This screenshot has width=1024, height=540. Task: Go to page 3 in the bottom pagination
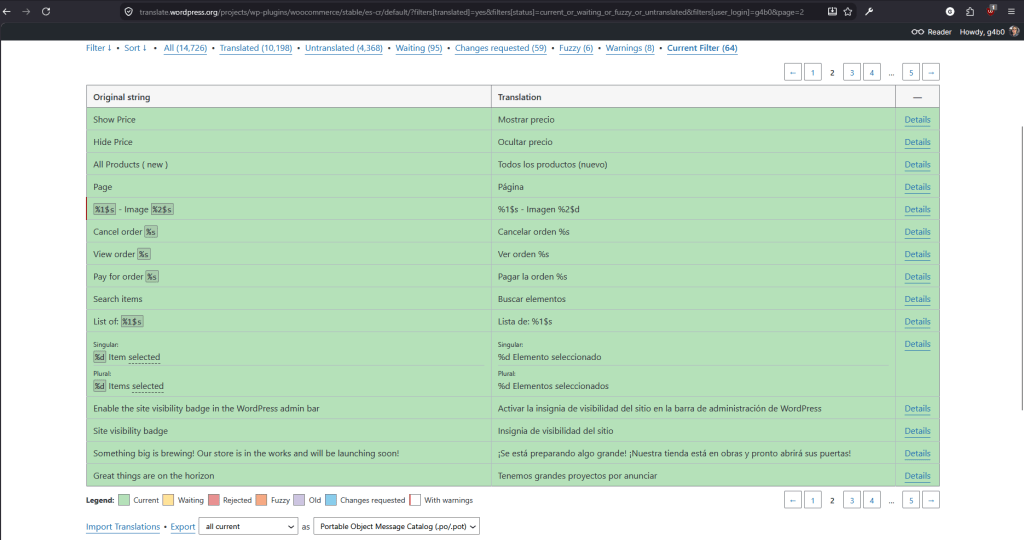[852, 500]
